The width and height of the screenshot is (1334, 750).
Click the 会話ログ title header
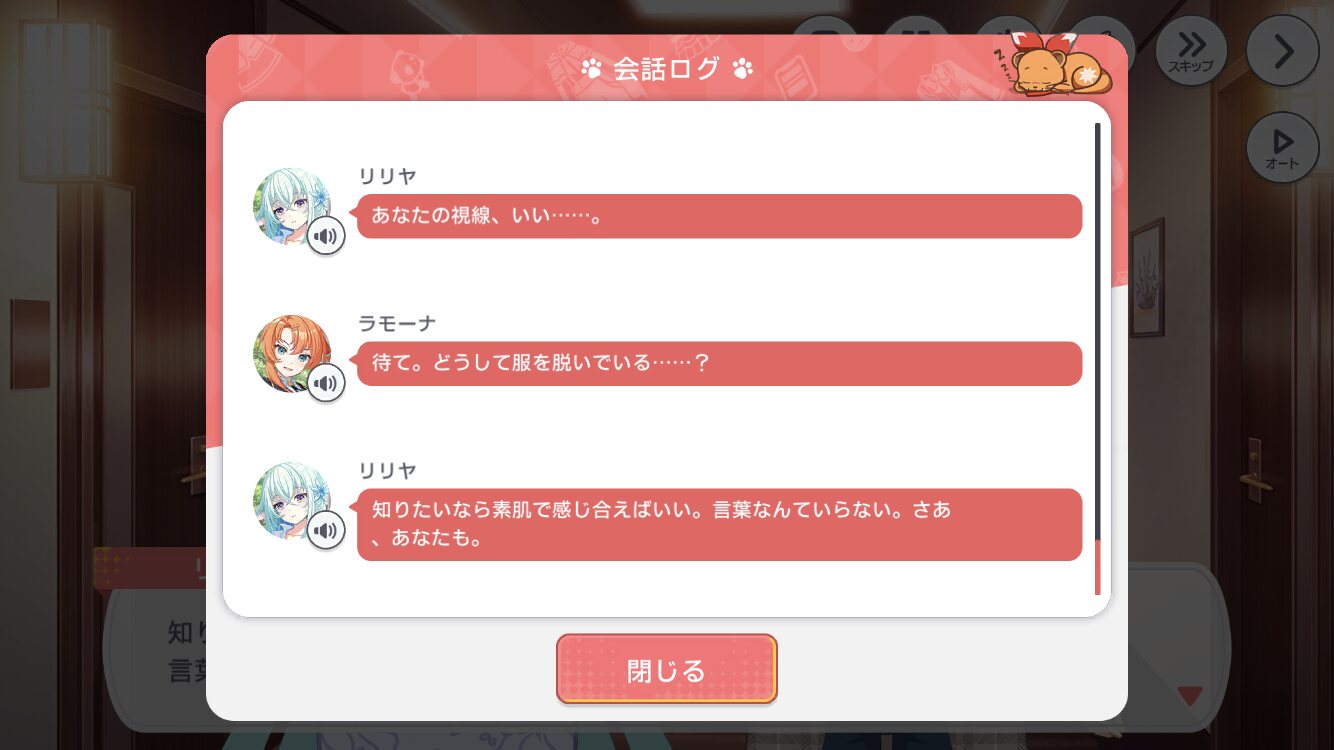click(666, 69)
